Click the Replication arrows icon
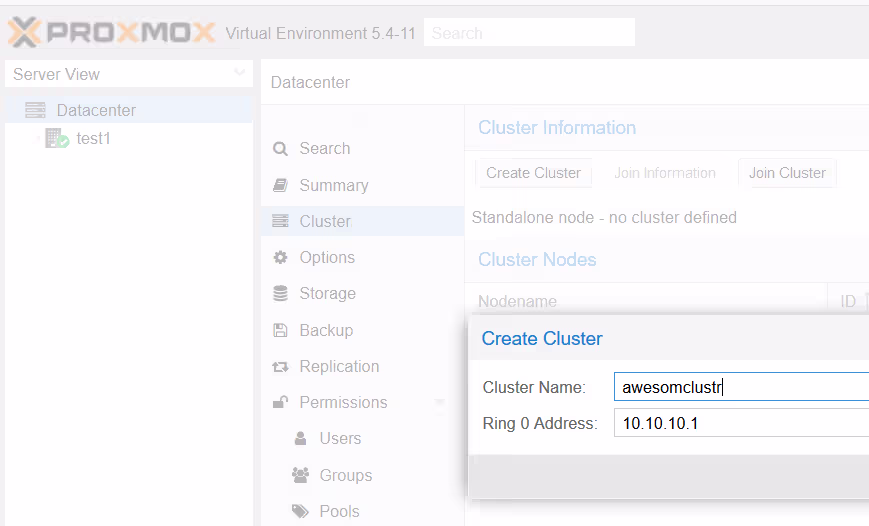 click(x=281, y=367)
